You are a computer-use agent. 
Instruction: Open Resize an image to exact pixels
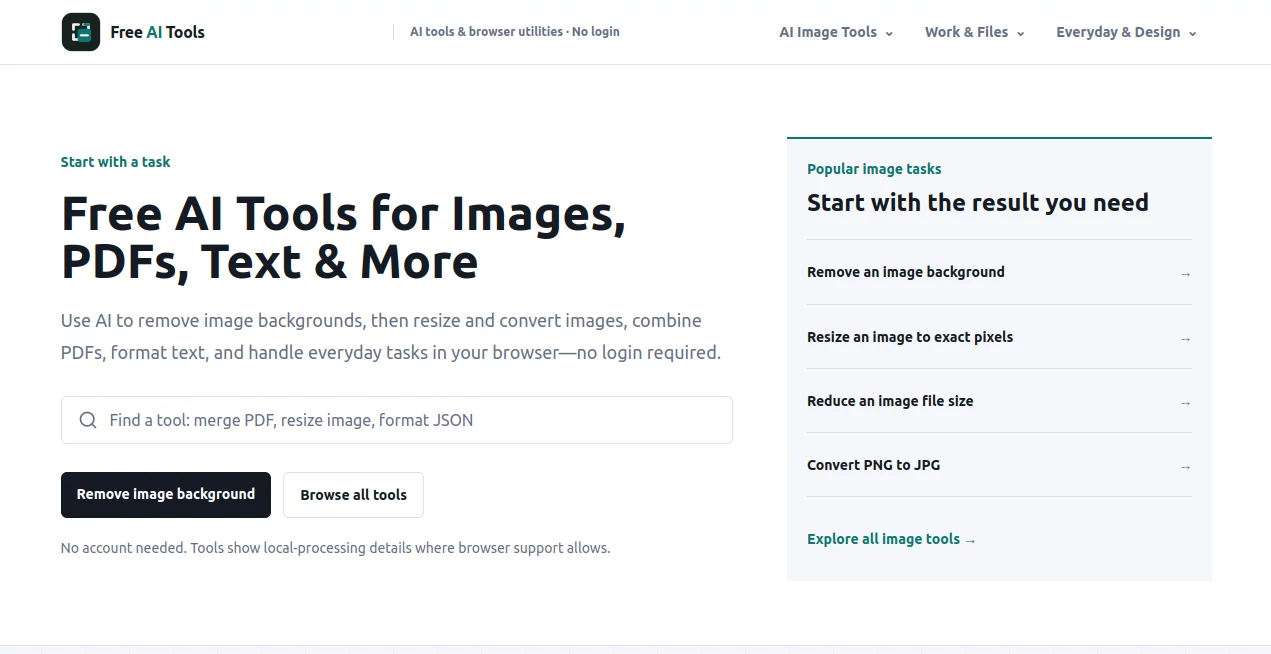[x=999, y=337]
